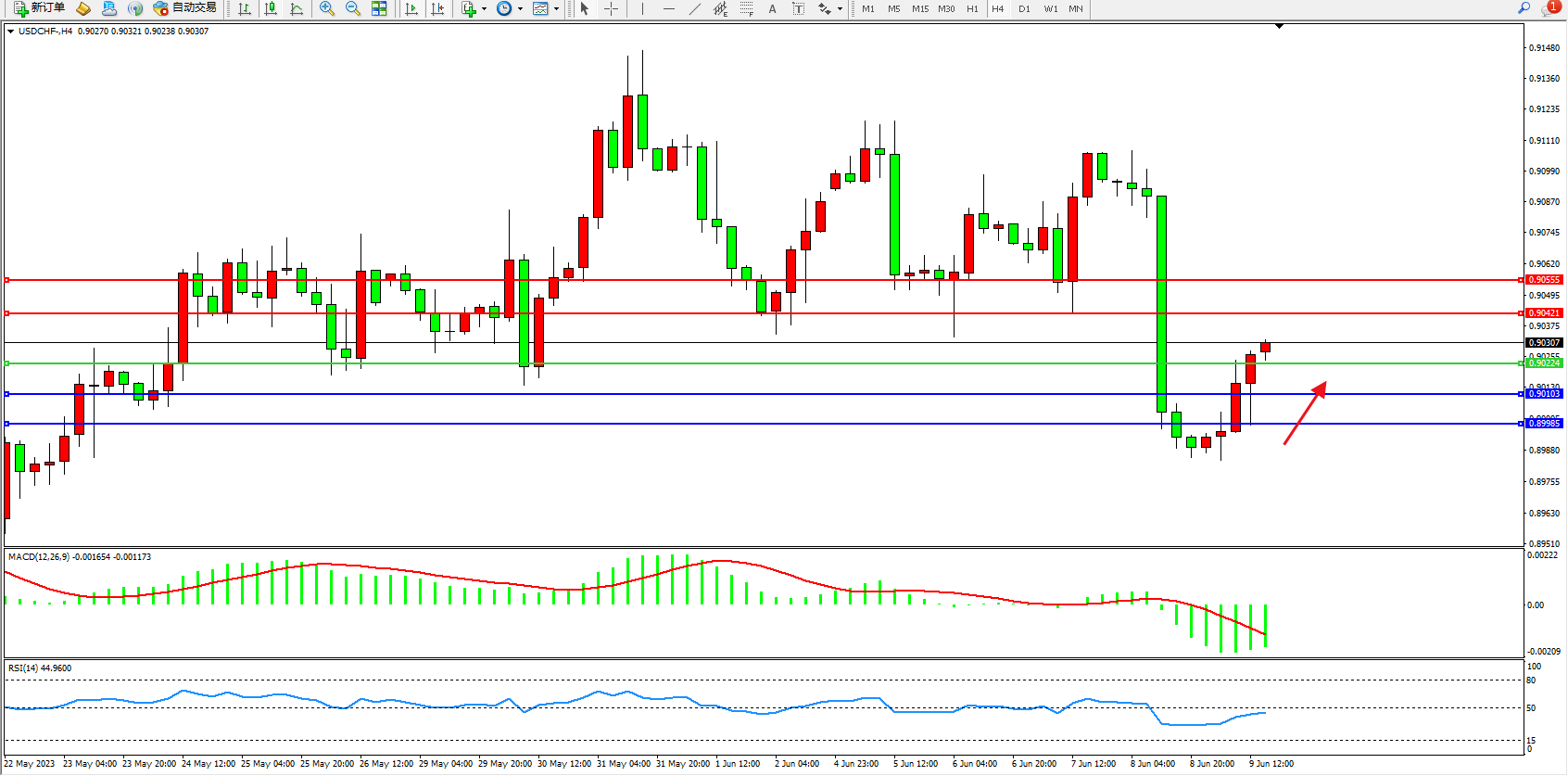Select the Fibonacci retracement tool

(746, 8)
